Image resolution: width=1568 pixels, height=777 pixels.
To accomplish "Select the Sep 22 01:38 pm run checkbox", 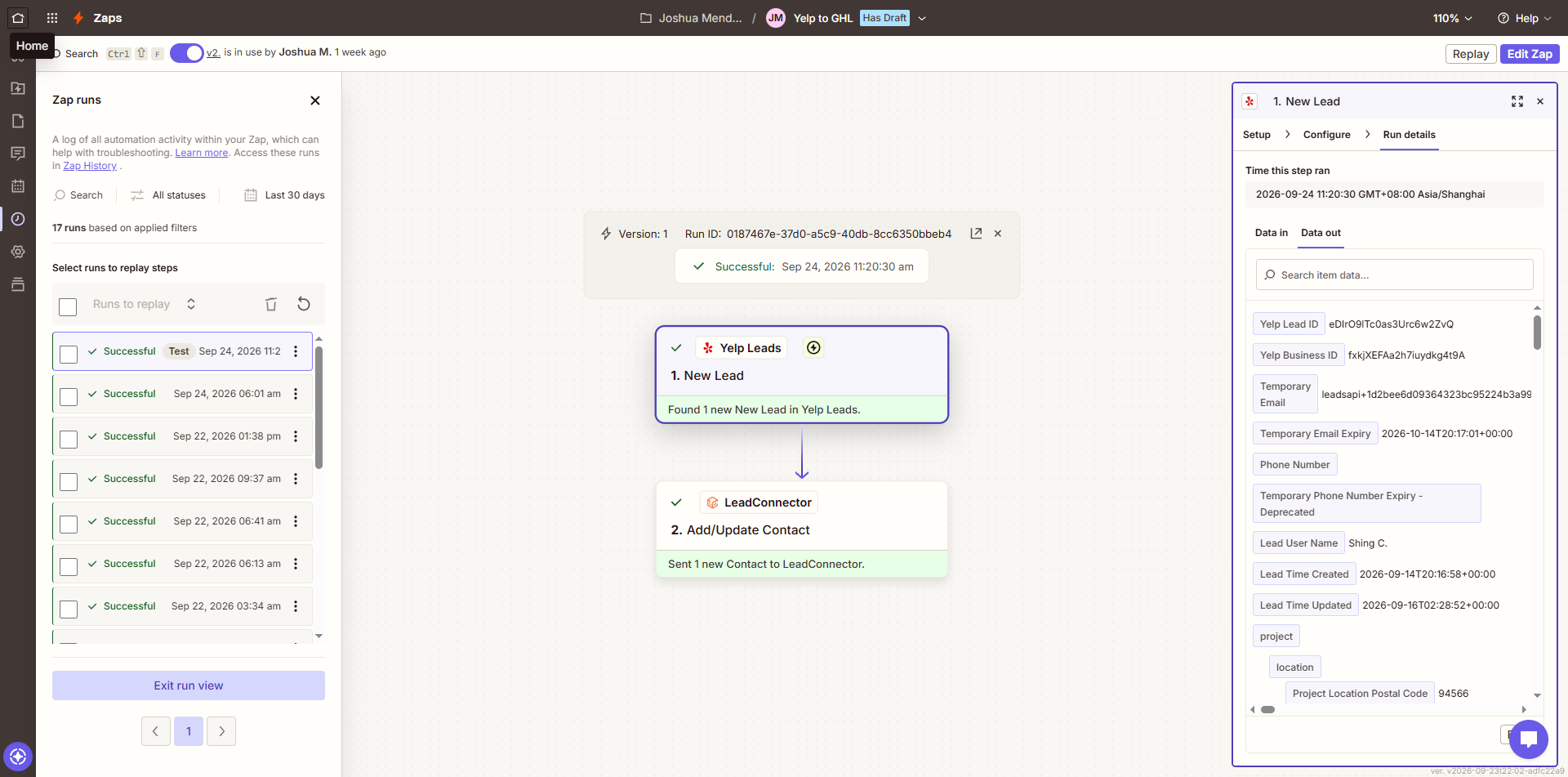I will tap(69, 439).
